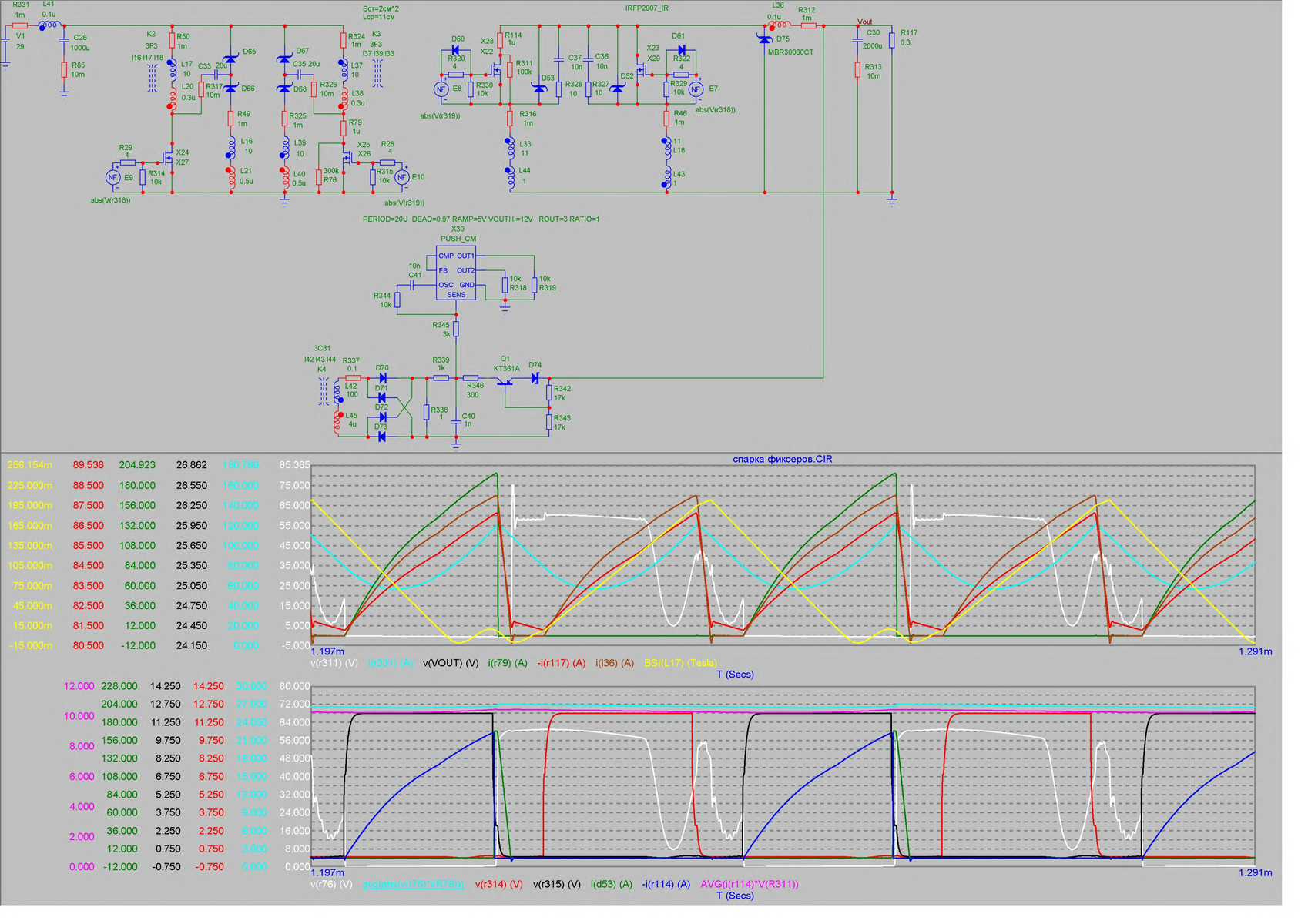Click the PUSH_CM controller block X30
The image size is (1308, 924).
click(x=456, y=274)
